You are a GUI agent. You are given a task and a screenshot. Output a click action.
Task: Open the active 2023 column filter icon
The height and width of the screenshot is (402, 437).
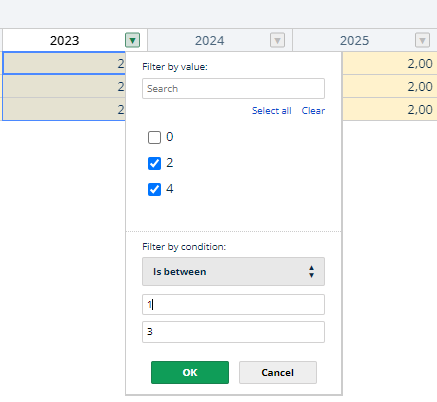point(132,41)
